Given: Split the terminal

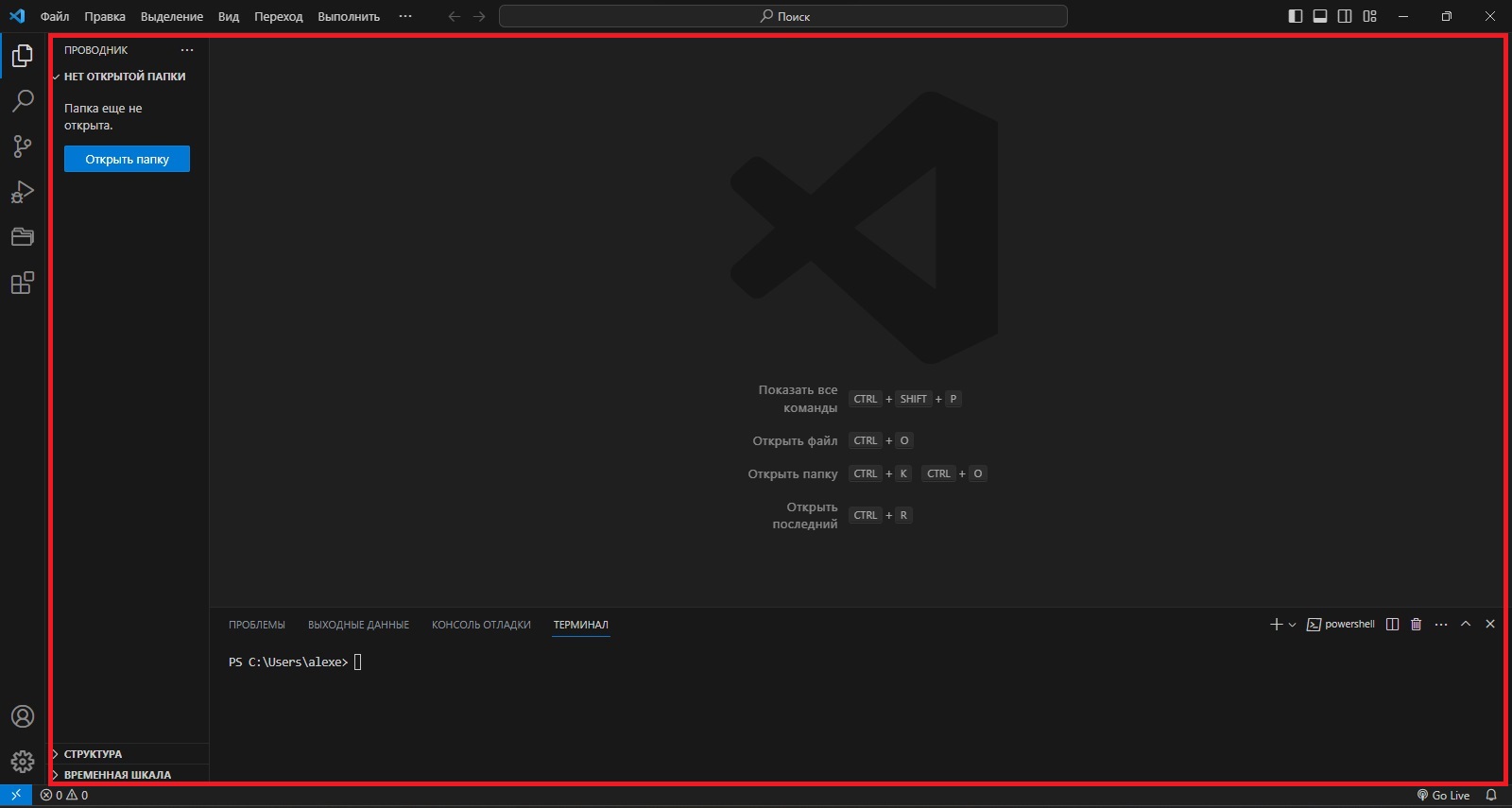Looking at the screenshot, I should pos(1392,625).
